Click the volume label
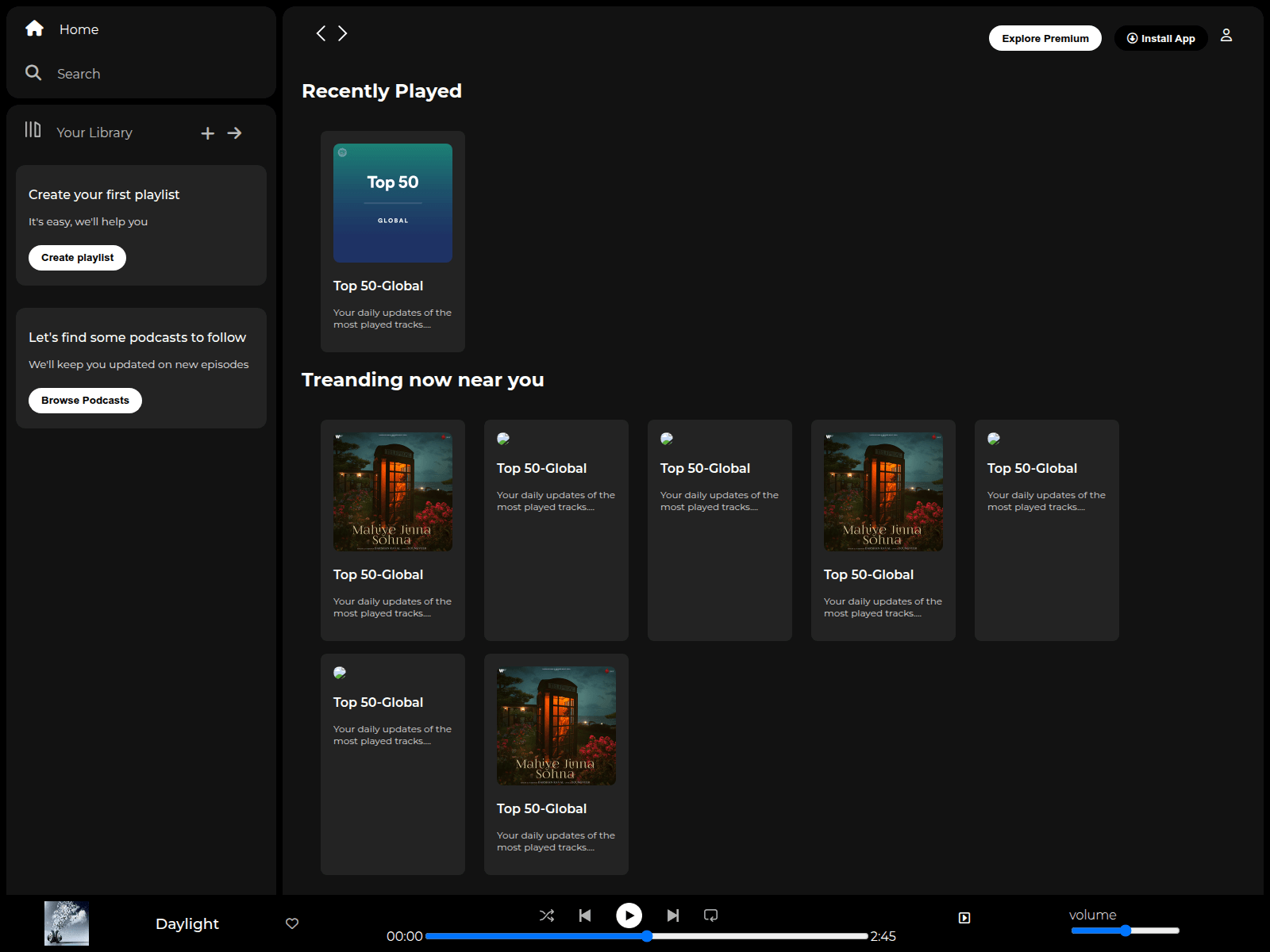Screen dimensions: 1270x952 [1093, 915]
